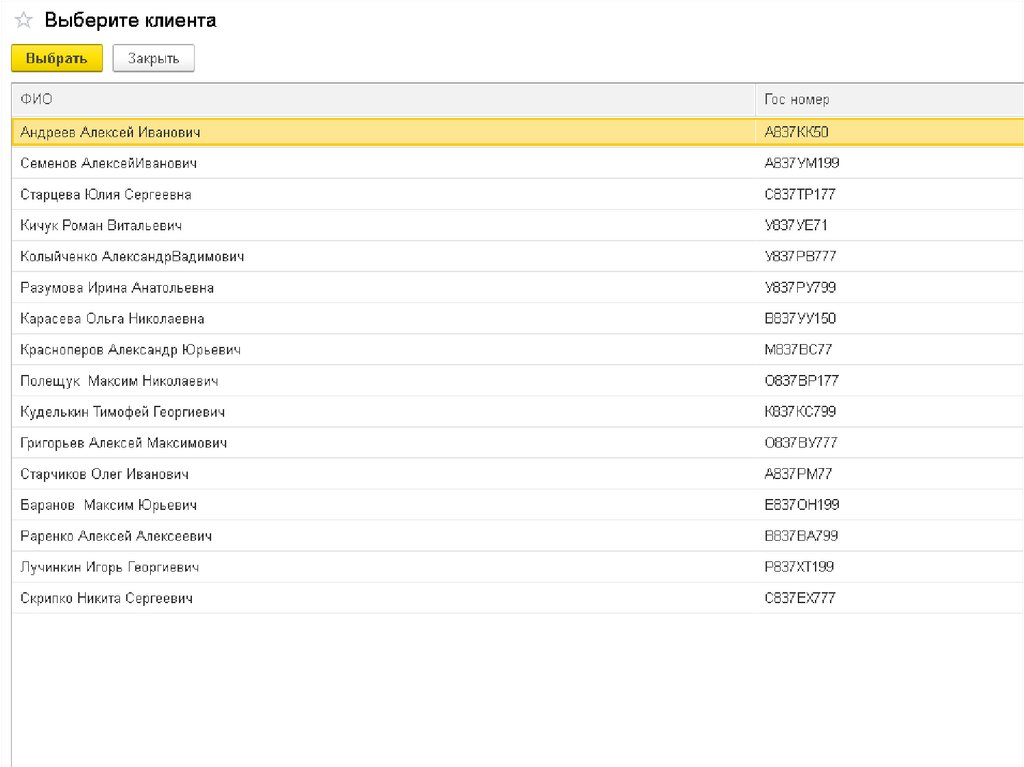Choose Григорьев Алексей Максимович
The image size is (1024, 767).
(124, 443)
